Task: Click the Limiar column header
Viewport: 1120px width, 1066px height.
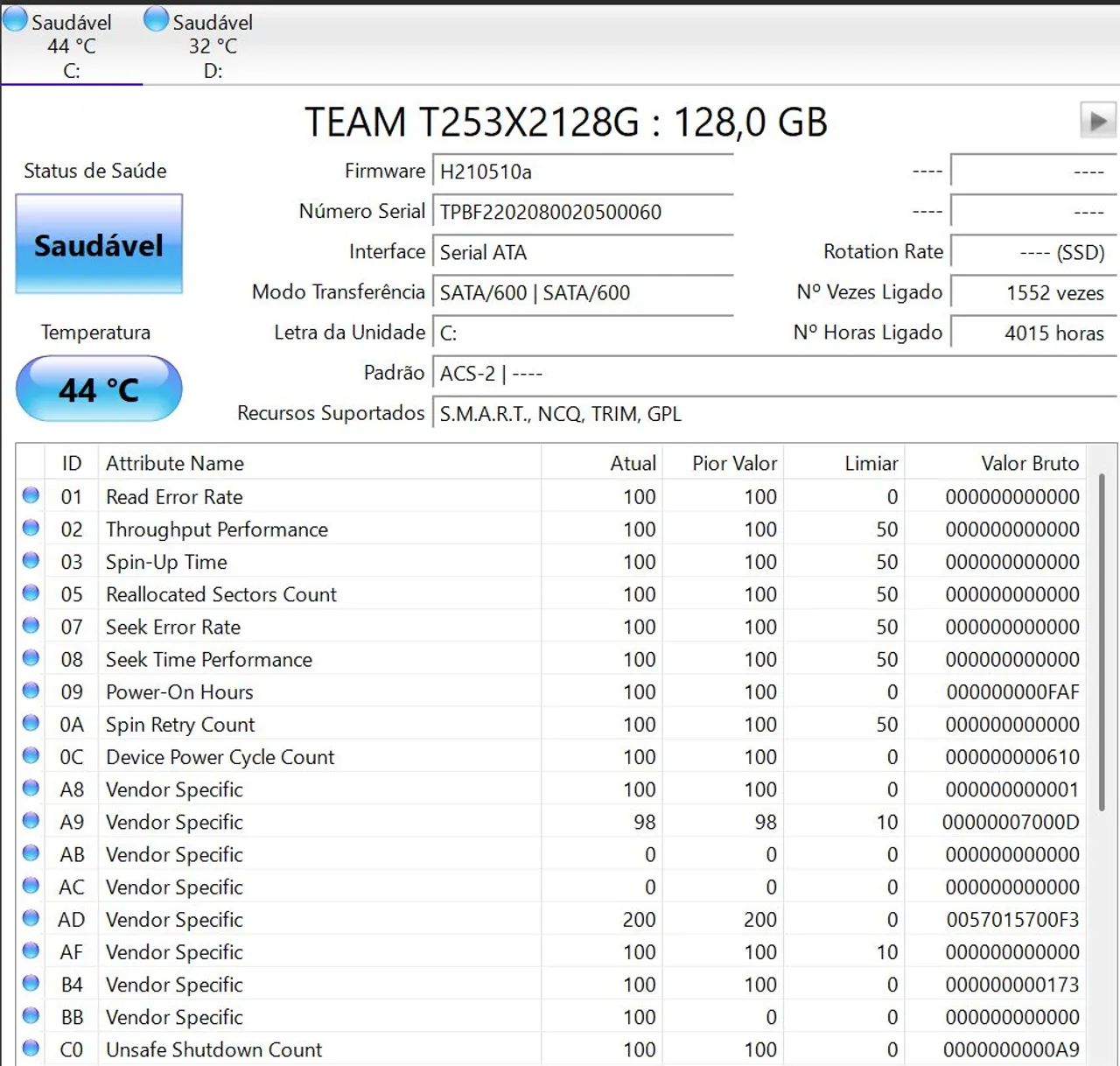Action: (x=843, y=463)
